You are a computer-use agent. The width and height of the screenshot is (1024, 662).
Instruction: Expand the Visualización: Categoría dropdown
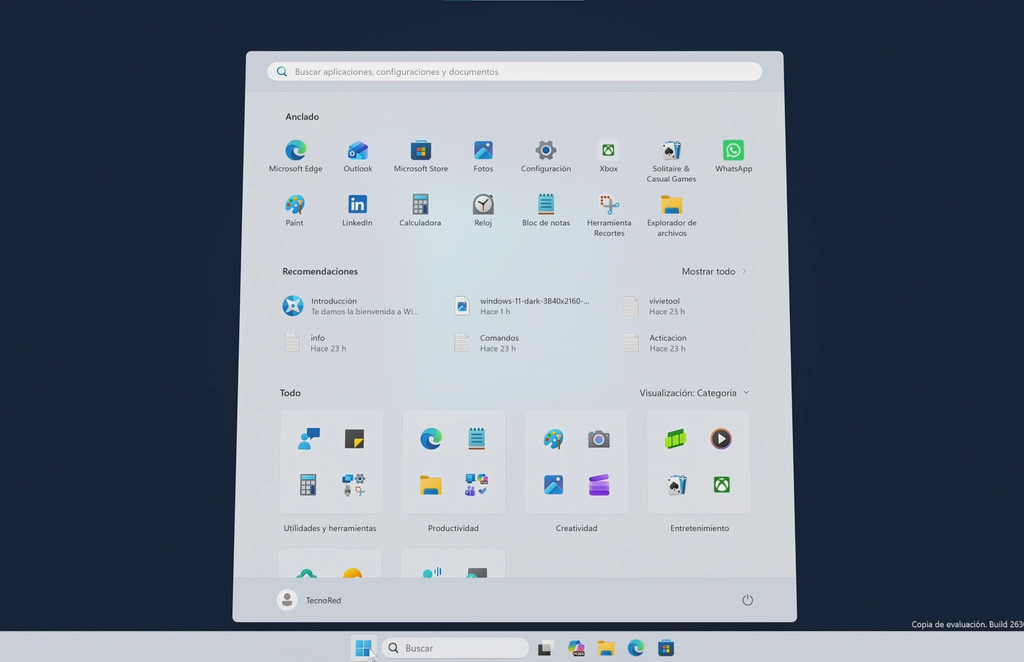(694, 393)
